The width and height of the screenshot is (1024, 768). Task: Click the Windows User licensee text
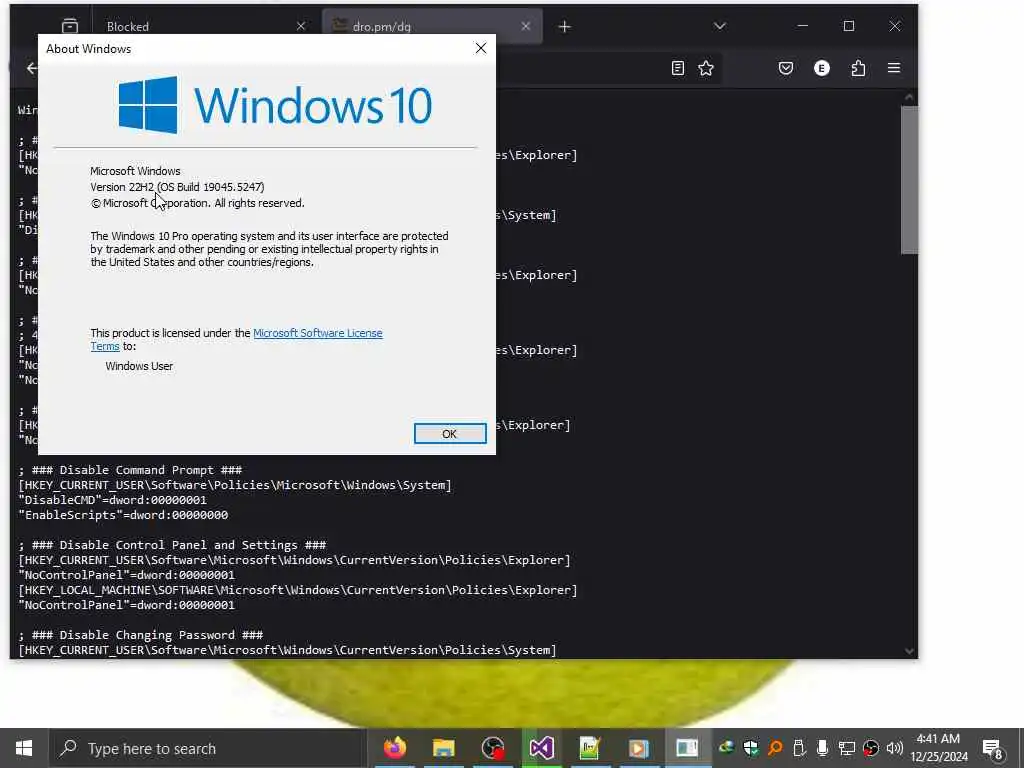(x=139, y=366)
